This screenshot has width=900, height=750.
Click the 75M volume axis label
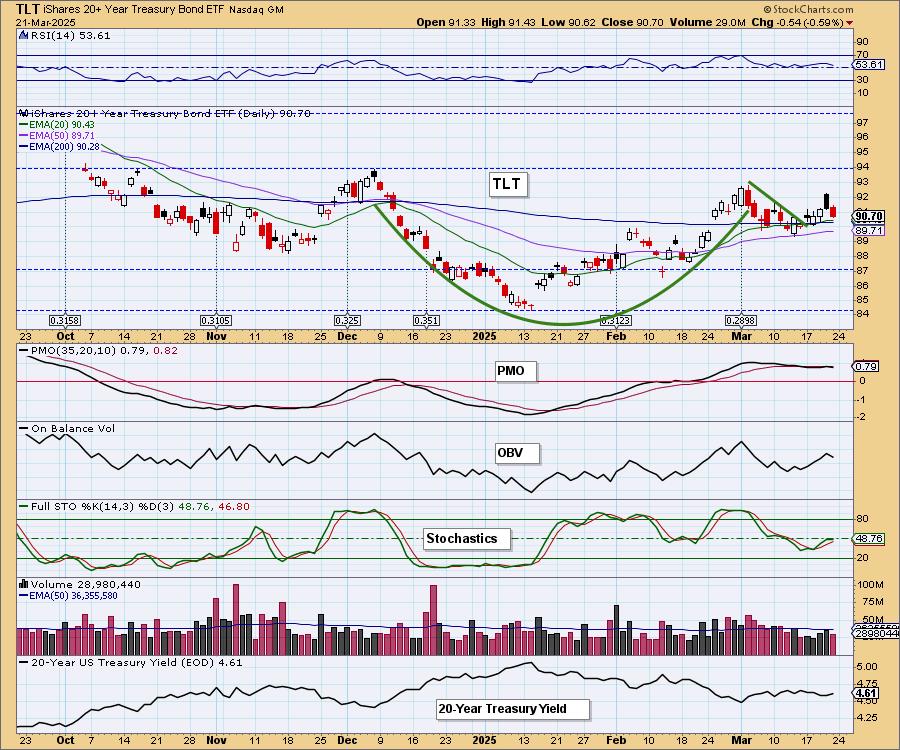click(x=873, y=601)
